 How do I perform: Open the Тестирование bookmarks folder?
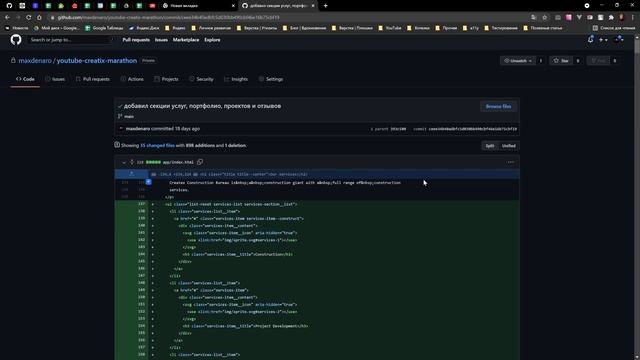pos(501,28)
